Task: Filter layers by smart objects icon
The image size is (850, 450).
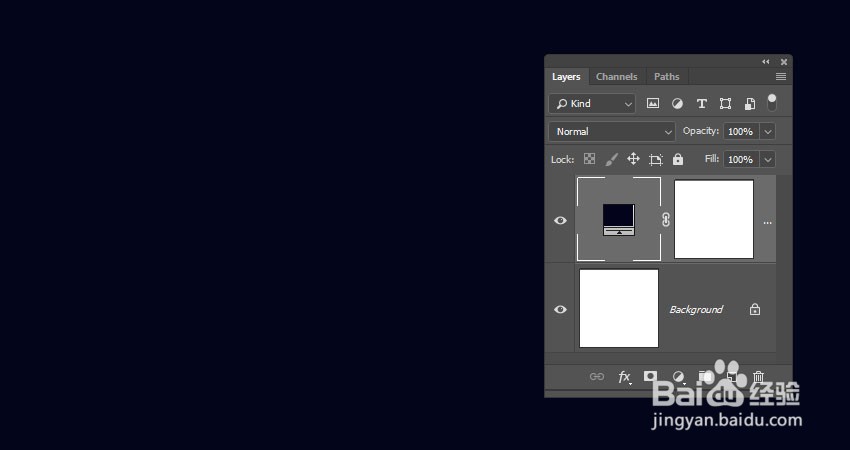Action: click(750, 104)
